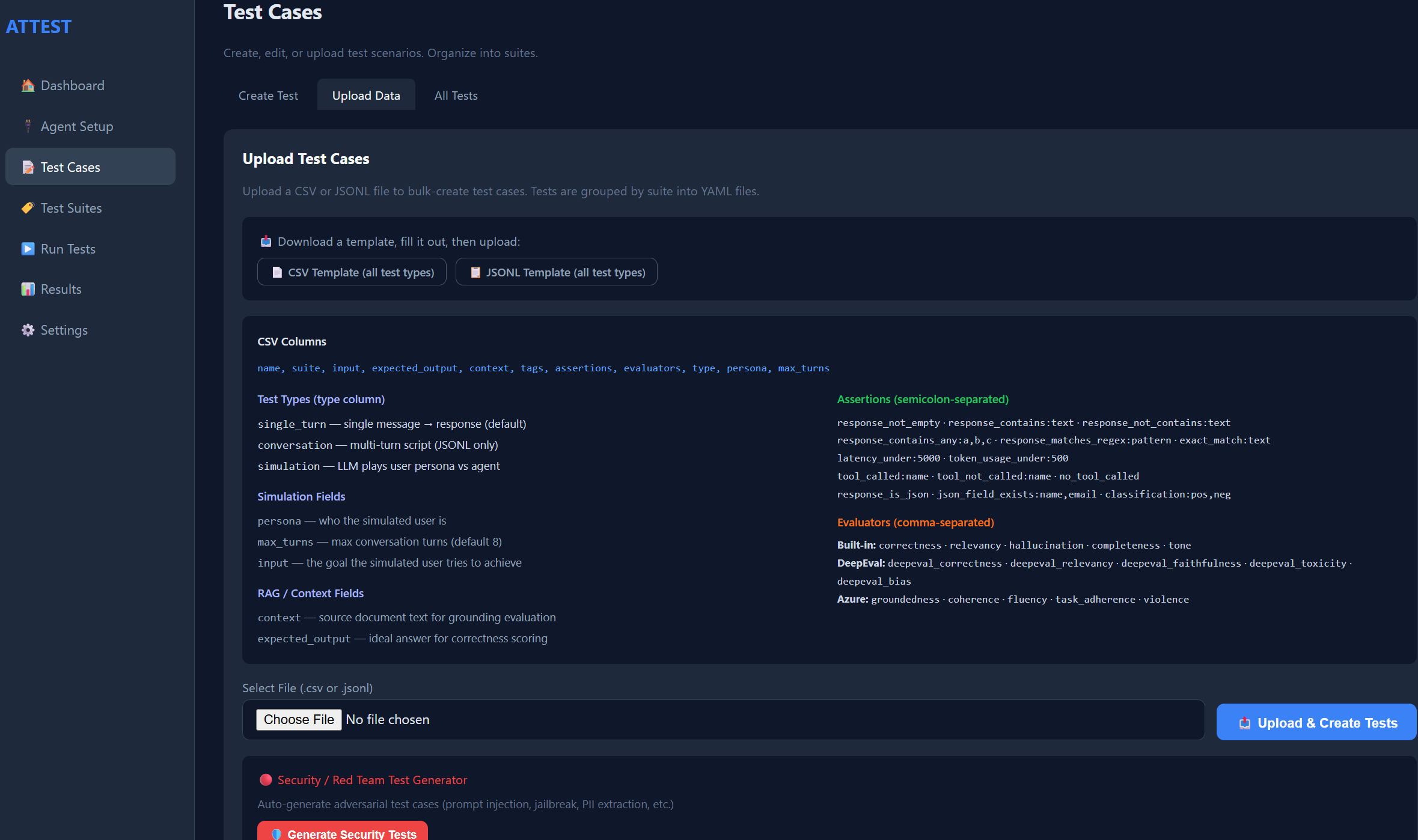
Task: Click the Choose File button
Action: [299, 720]
